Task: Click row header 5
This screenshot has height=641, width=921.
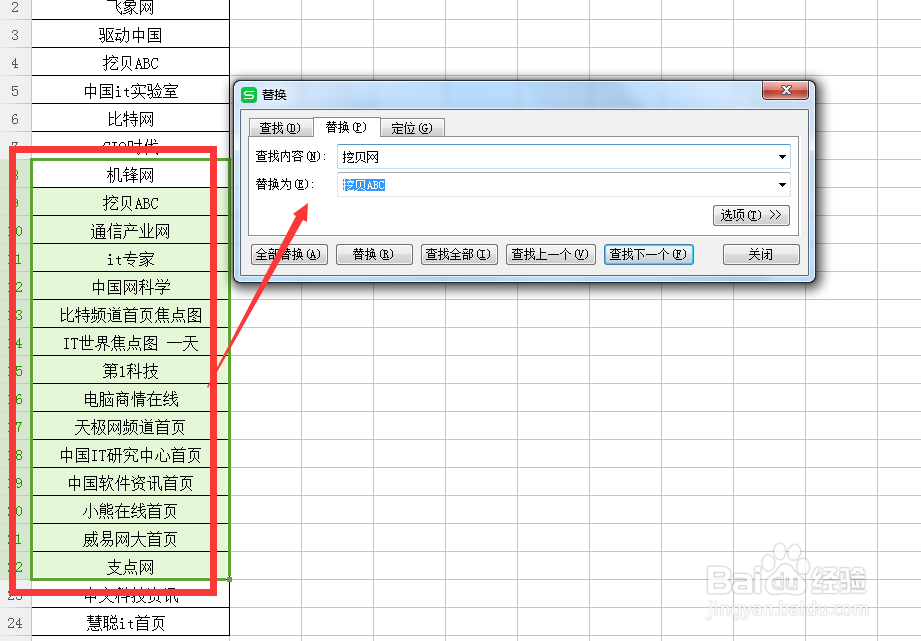Action: tap(15, 90)
